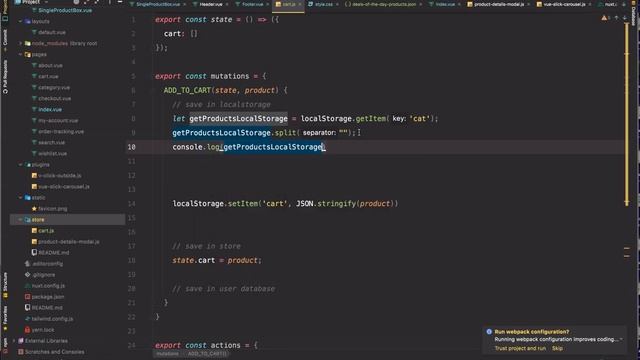Open search.vue in project tree
This screenshot has height=360, width=640.
coord(51,142)
